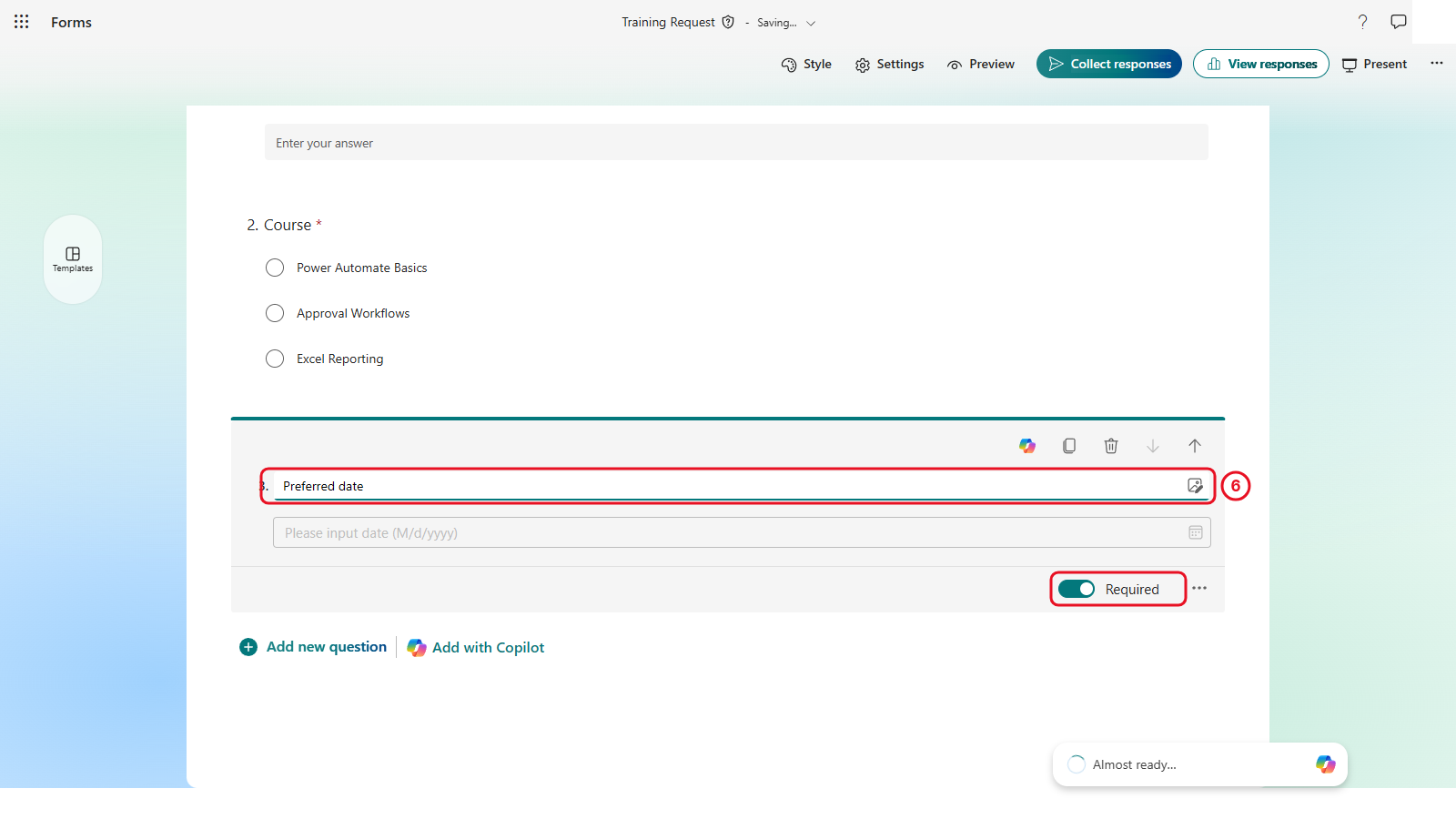
Task: Click the Copilot icon in Almost ready popup
Action: (1326, 764)
